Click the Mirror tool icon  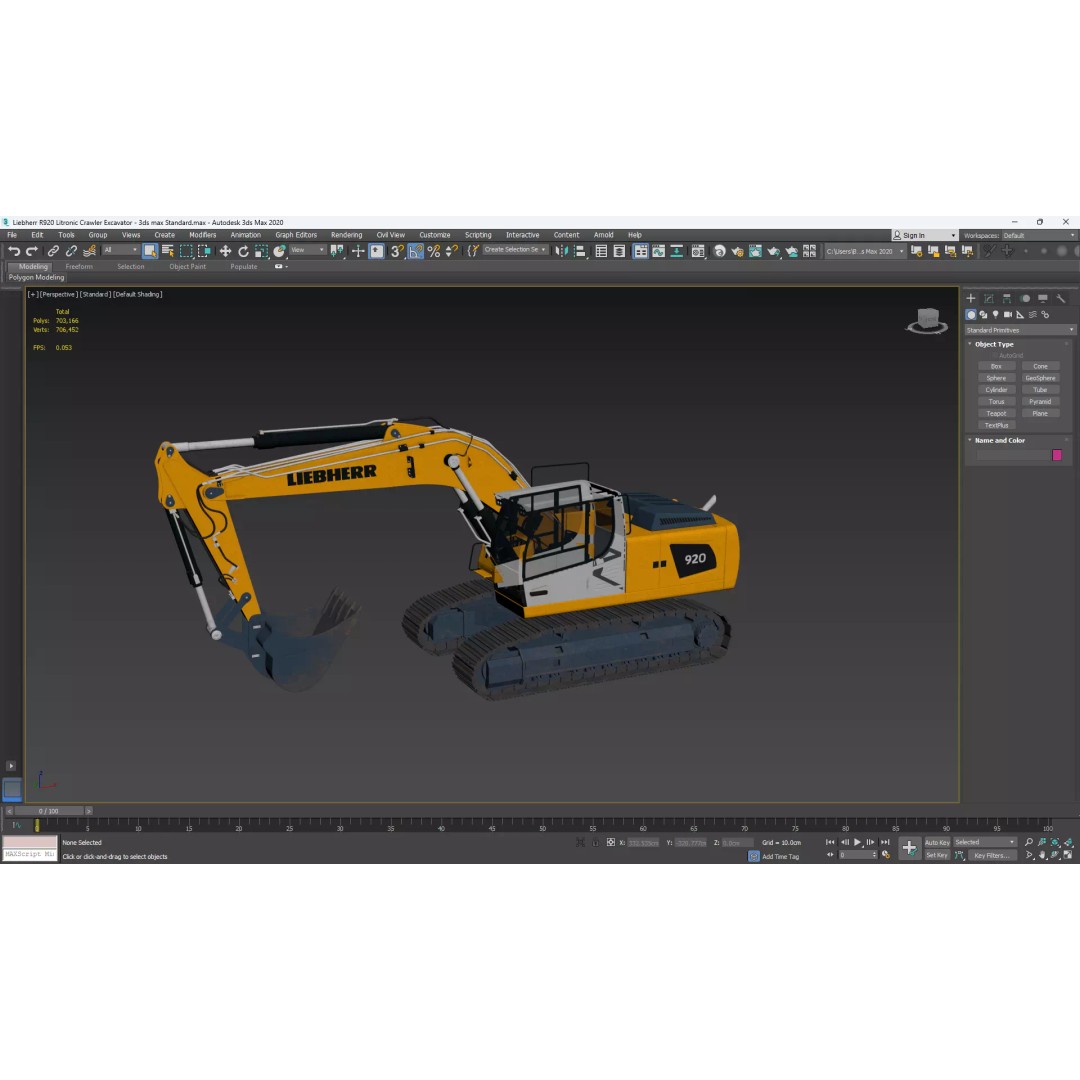coord(562,251)
